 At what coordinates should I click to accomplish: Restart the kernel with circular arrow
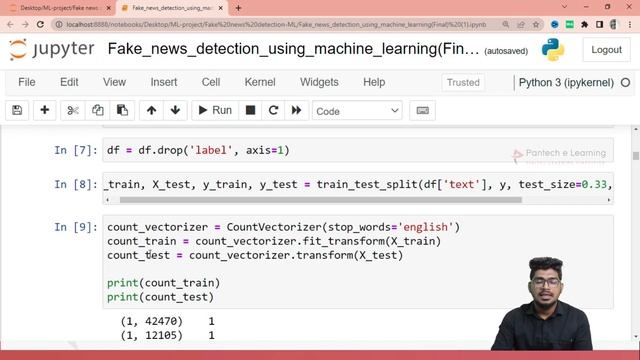tap(273, 110)
